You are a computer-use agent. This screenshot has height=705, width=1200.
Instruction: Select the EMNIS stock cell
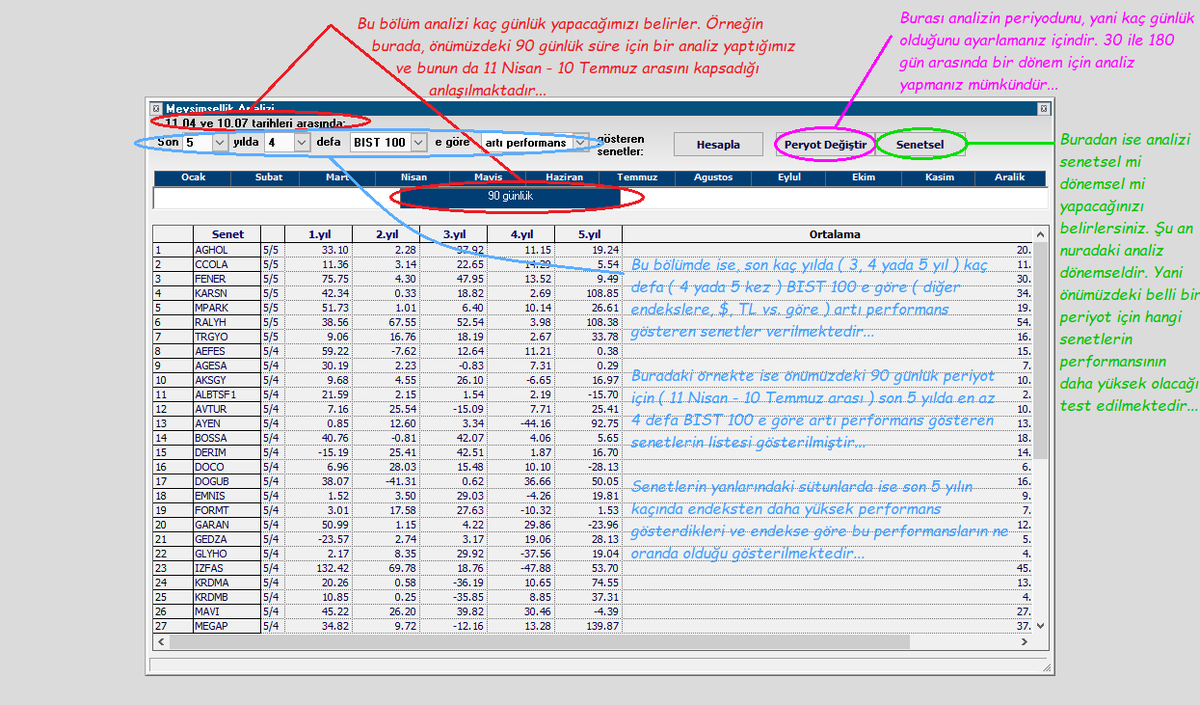(227, 496)
